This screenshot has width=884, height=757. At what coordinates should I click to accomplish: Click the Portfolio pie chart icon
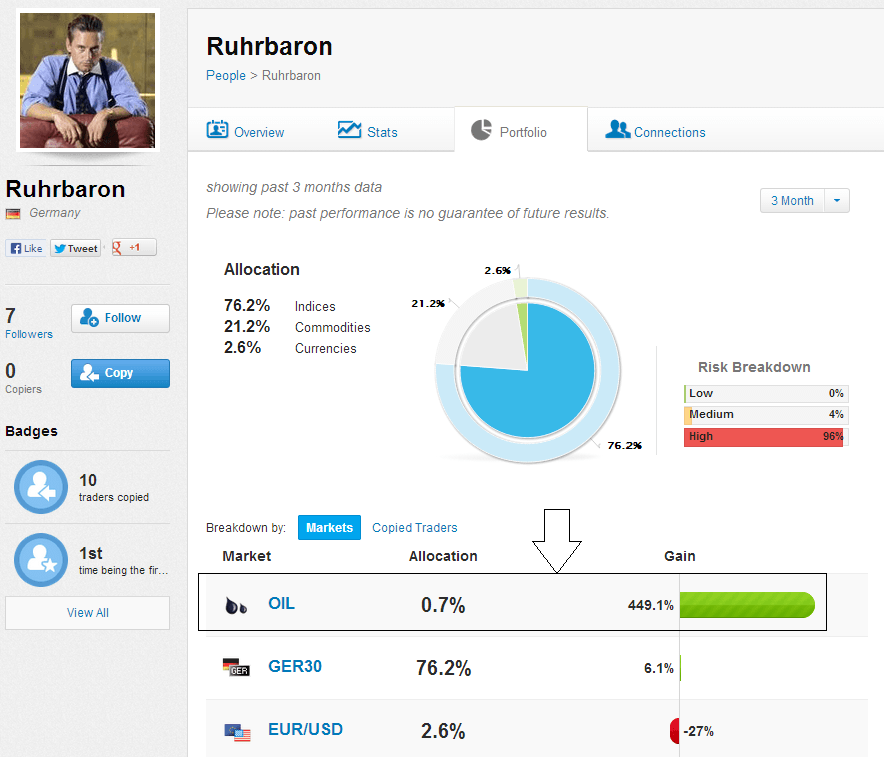(x=482, y=129)
